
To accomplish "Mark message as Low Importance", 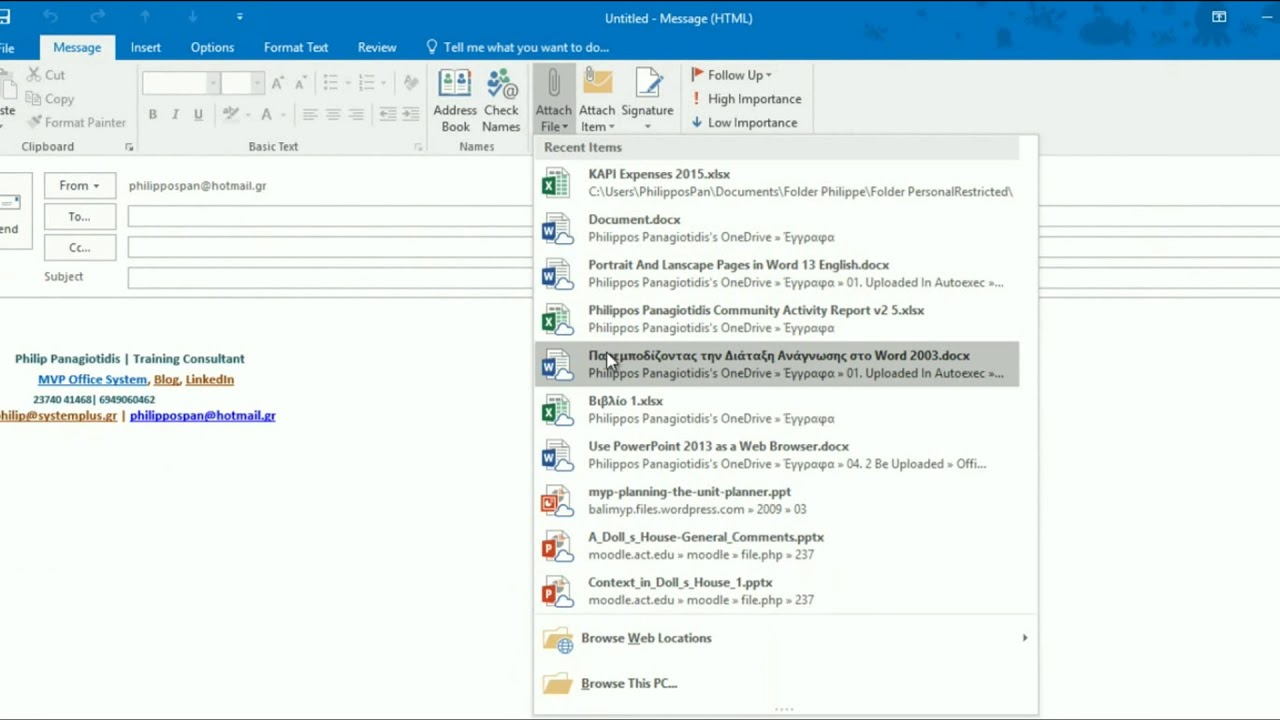I will 744,123.
